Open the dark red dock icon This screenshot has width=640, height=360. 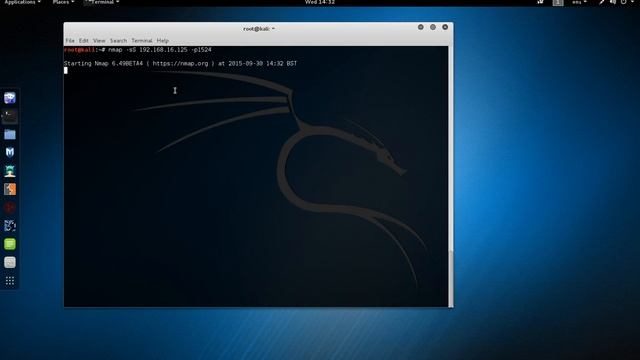click(x=10, y=207)
